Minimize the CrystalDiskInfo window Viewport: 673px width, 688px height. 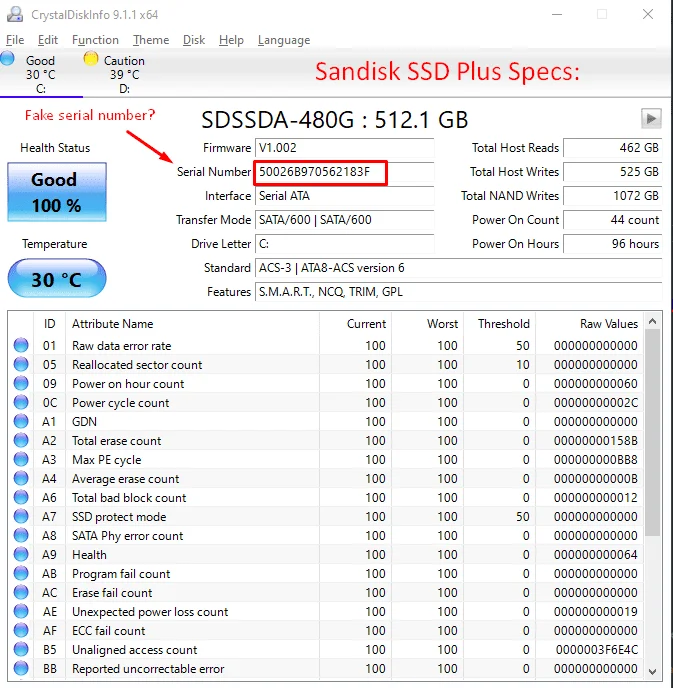(x=557, y=14)
